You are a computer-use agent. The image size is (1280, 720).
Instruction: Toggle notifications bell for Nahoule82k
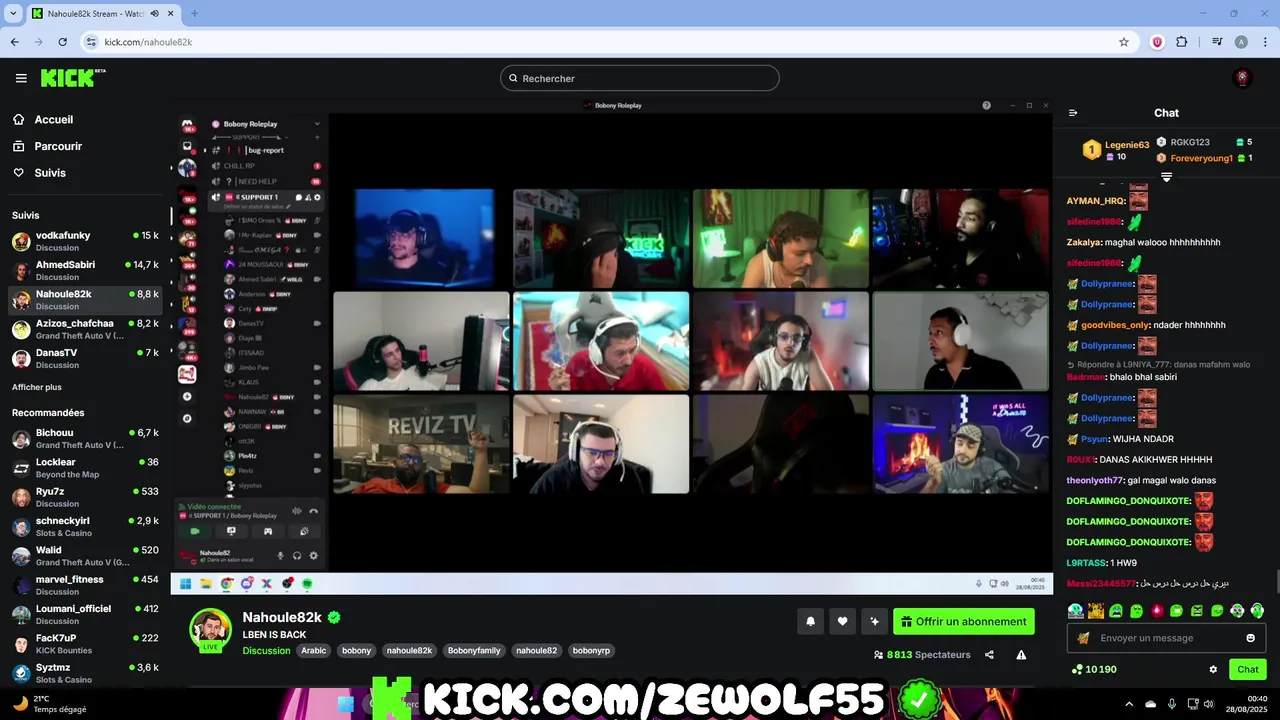(x=810, y=621)
